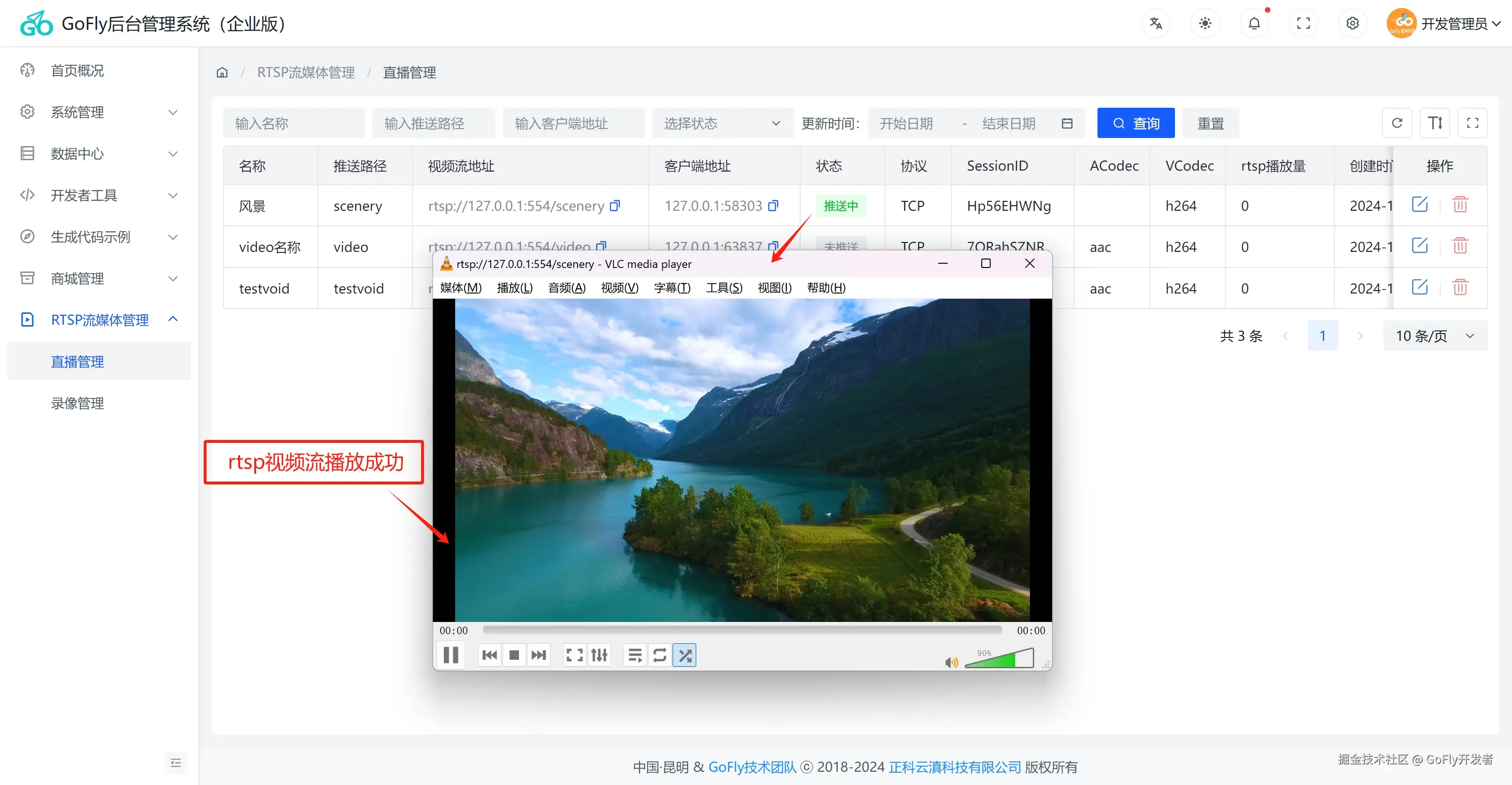Switch language with translate icon
The height and width of the screenshot is (785, 1512).
tap(1156, 24)
